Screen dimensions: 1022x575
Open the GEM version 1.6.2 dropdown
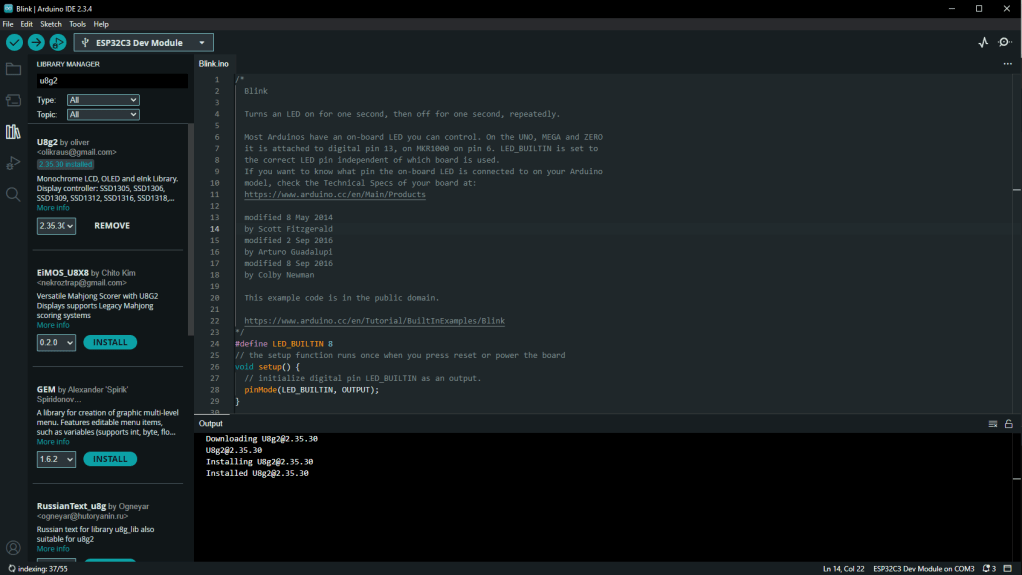click(56, 459)
